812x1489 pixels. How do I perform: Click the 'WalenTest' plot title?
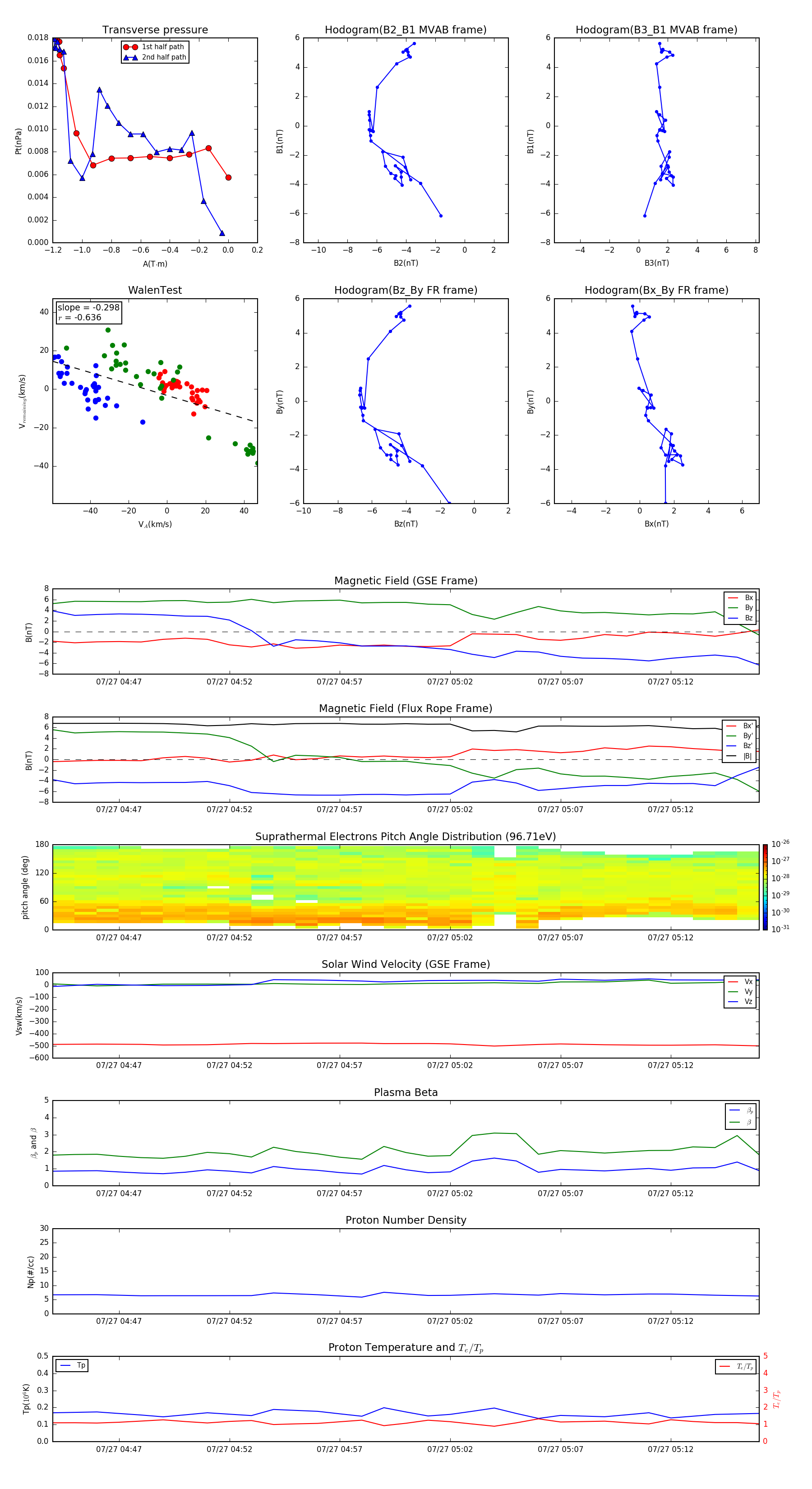click(x=155, y=290)
